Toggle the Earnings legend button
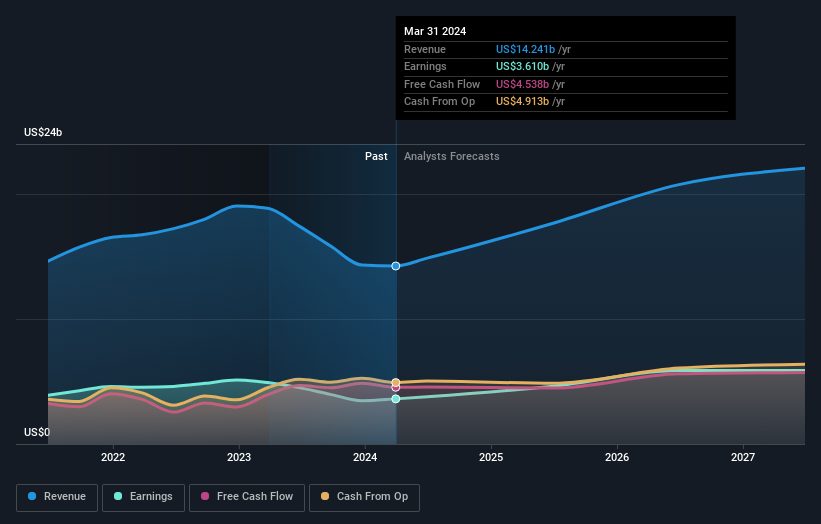This screenshot has height=524, width=821. pos(143,497)
